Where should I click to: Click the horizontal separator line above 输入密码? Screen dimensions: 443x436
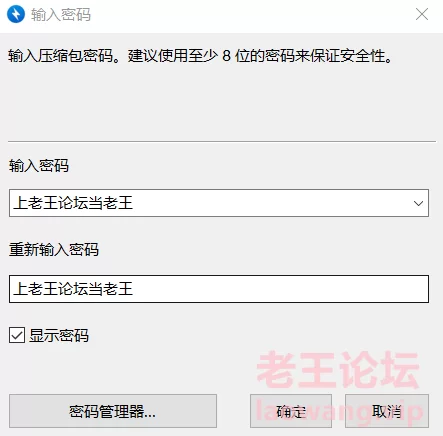(222, 141)
